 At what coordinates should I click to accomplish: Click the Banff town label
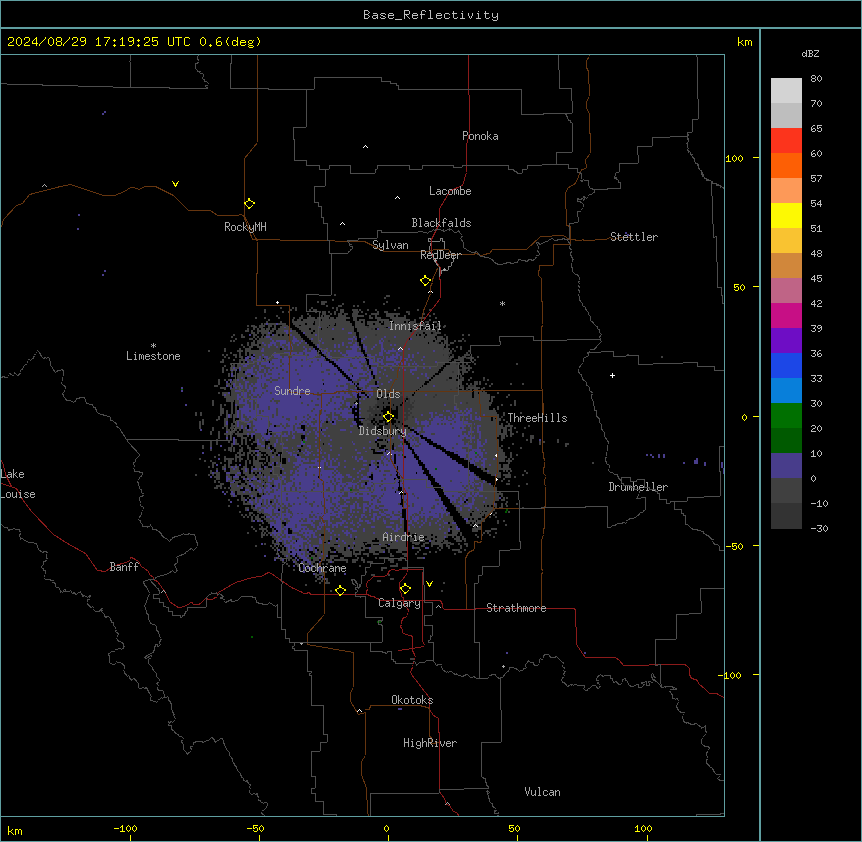coord(124,567)
